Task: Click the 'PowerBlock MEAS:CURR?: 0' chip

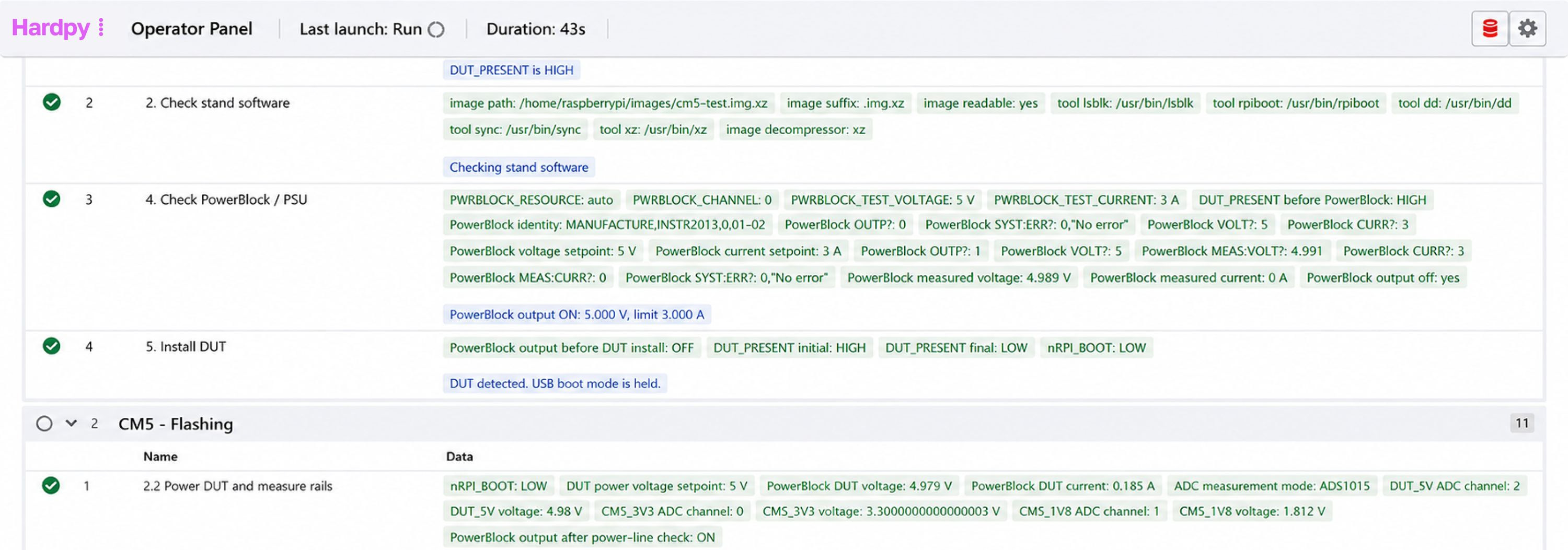Action: 528,278
